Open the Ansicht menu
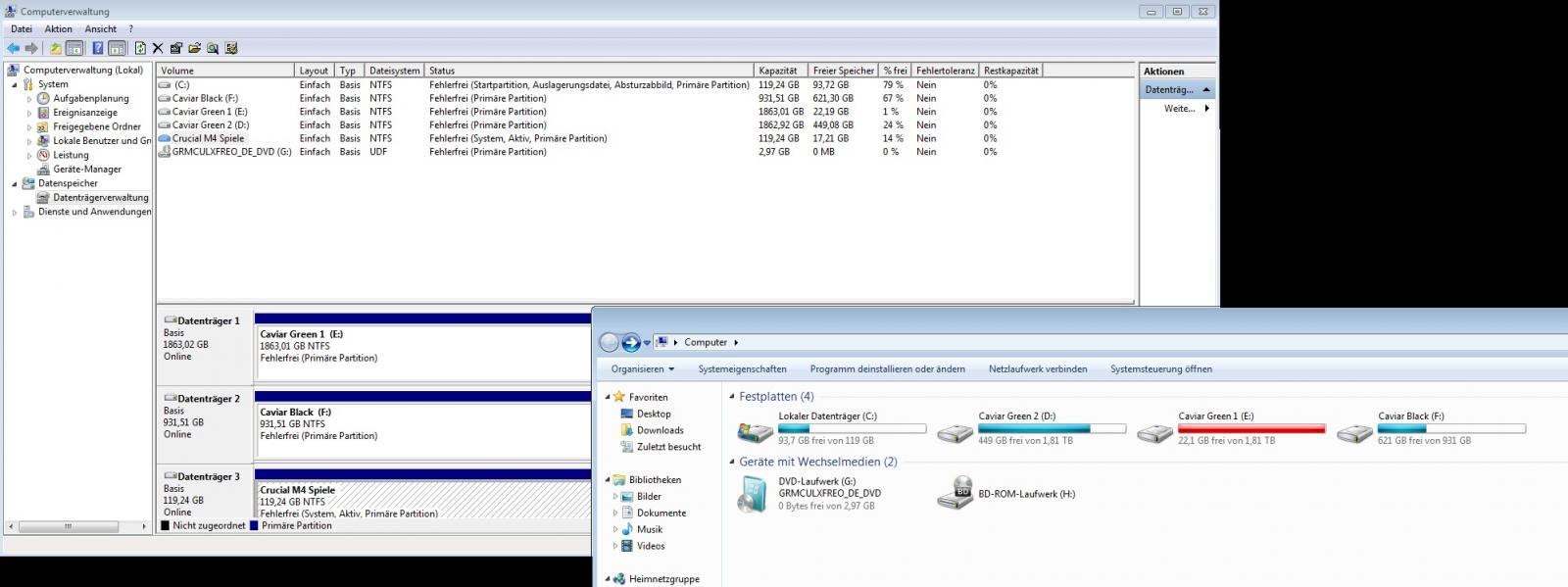This screenshot has height=587, width=1568. click(101, 29)
